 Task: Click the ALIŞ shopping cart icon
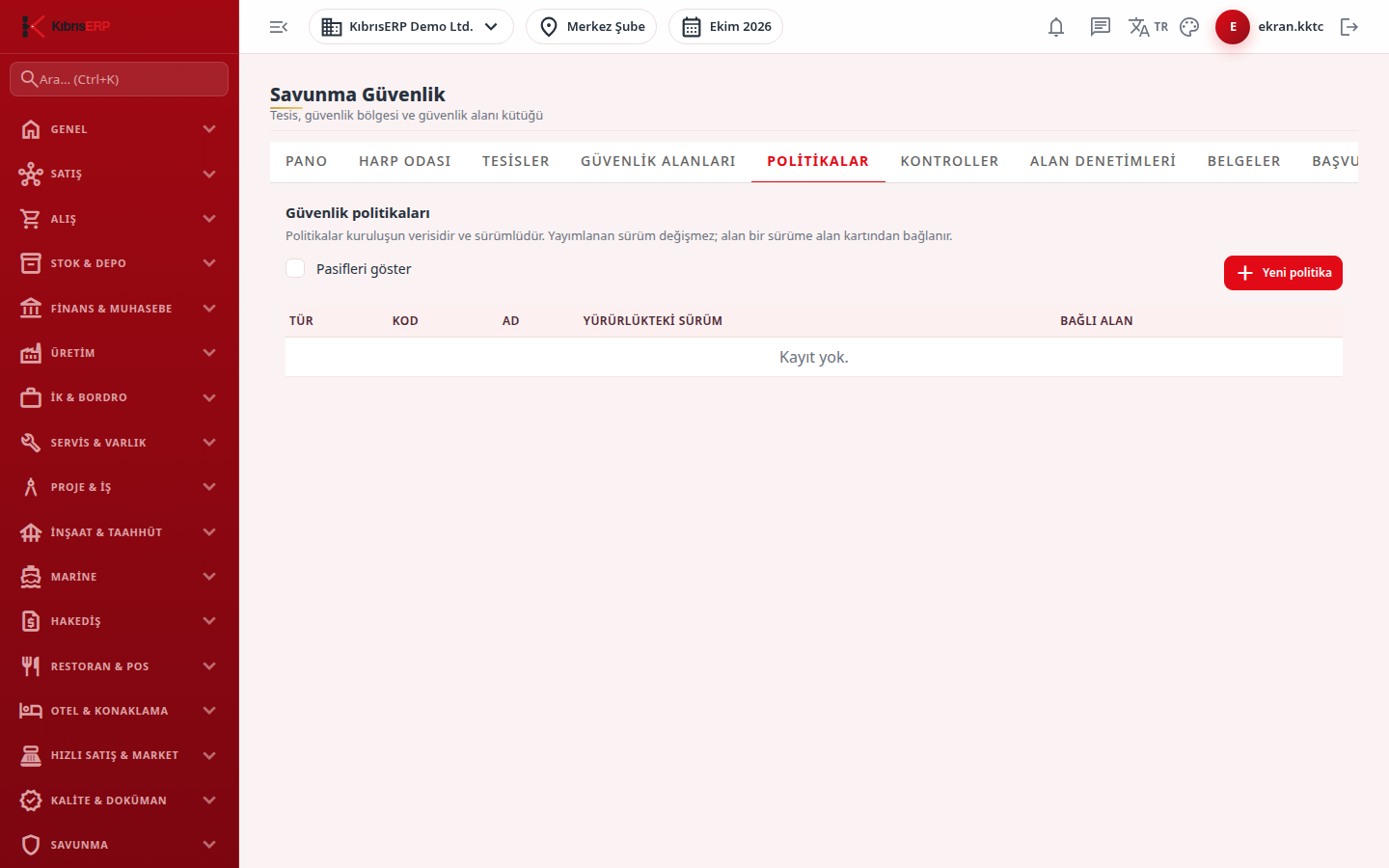(x=31, y=219)
